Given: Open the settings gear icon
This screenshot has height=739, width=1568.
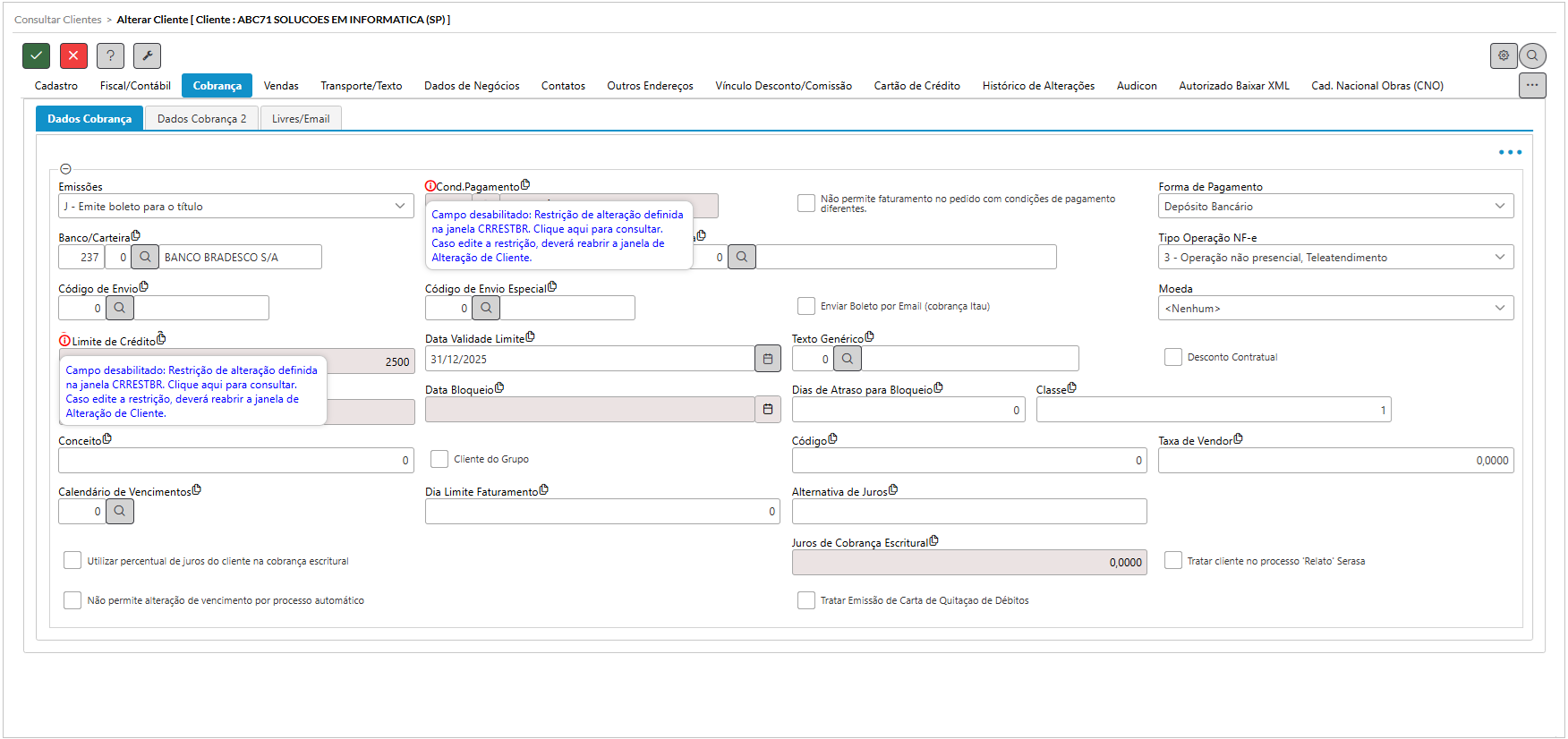Looking at the screenshot, I should point(1504,55).
